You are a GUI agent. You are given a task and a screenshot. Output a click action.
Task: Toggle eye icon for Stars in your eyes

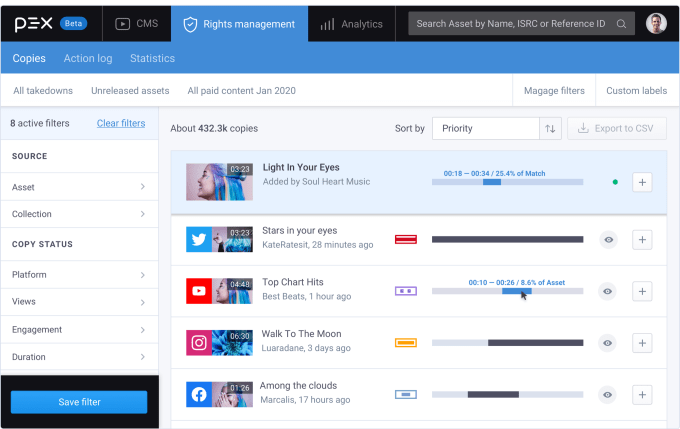tap(607, 239)
